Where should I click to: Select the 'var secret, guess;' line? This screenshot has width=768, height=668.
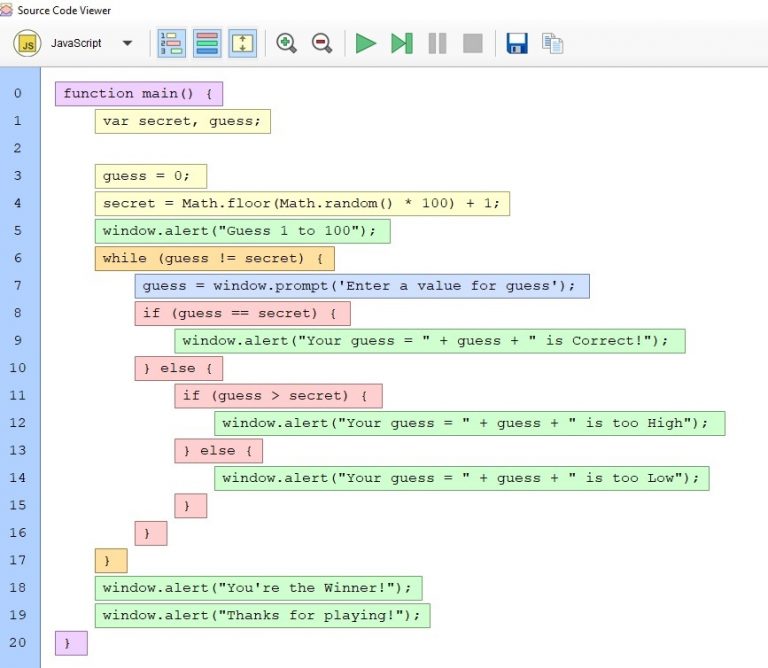[x=183, y=121]
